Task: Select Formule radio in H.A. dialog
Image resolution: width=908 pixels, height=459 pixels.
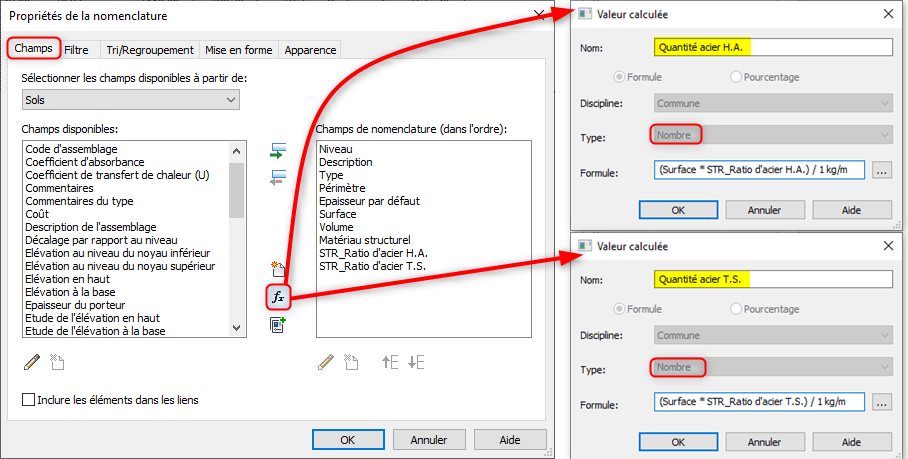Action: pos(618,76)
